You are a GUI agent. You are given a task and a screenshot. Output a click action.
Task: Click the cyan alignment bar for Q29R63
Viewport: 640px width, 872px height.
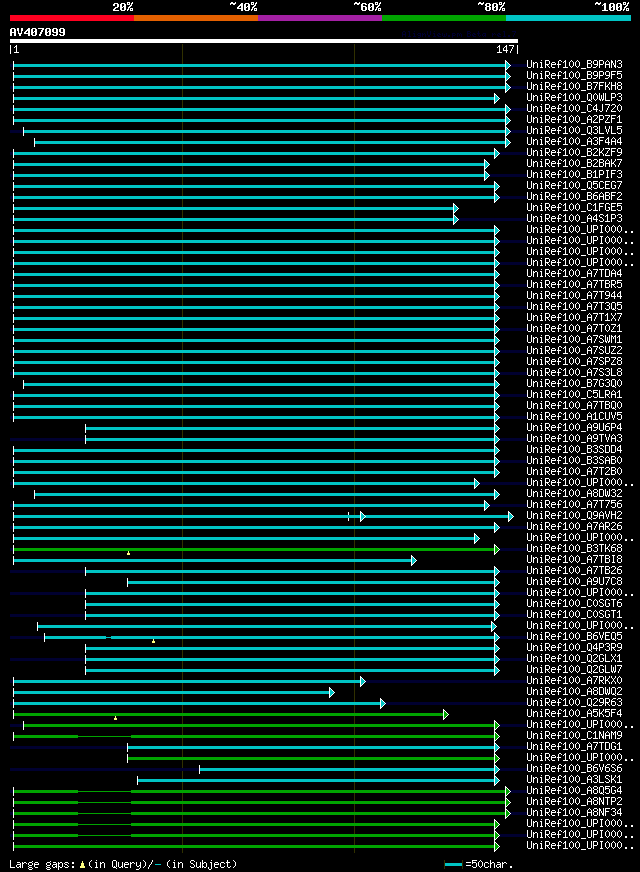tap(199, 703)
